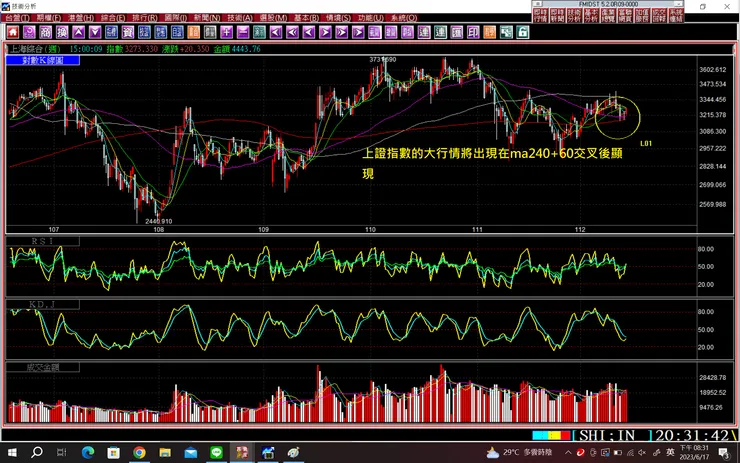Viewport: 740px width, 463px height.
Task: Open the 港盤(H) menu
Action: click(81, 18)
